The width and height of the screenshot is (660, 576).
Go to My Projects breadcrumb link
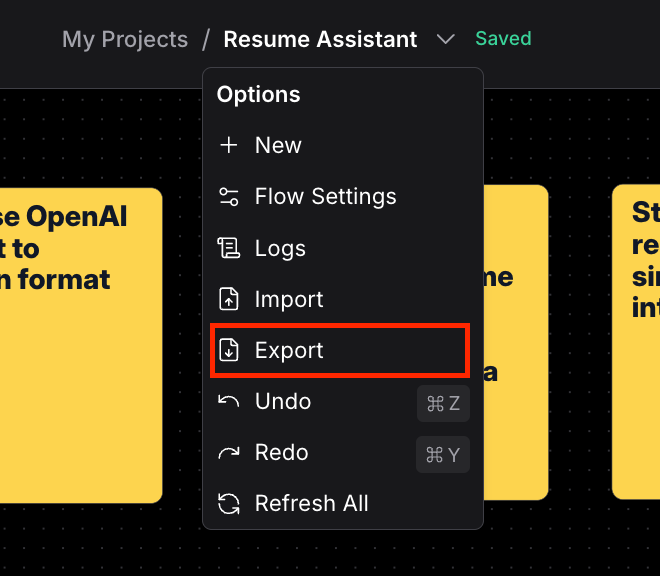pos(125,40)
